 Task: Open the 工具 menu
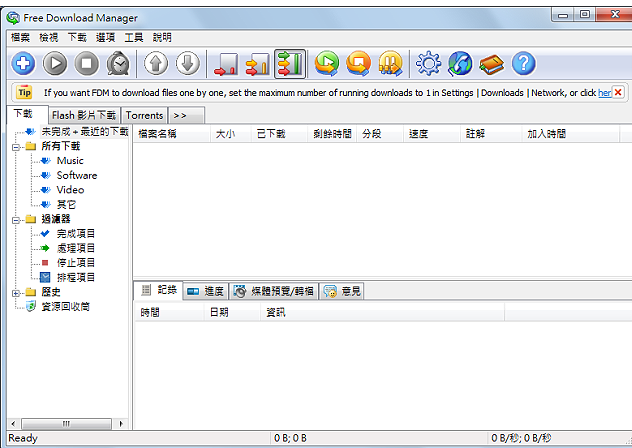coord(134,38)
